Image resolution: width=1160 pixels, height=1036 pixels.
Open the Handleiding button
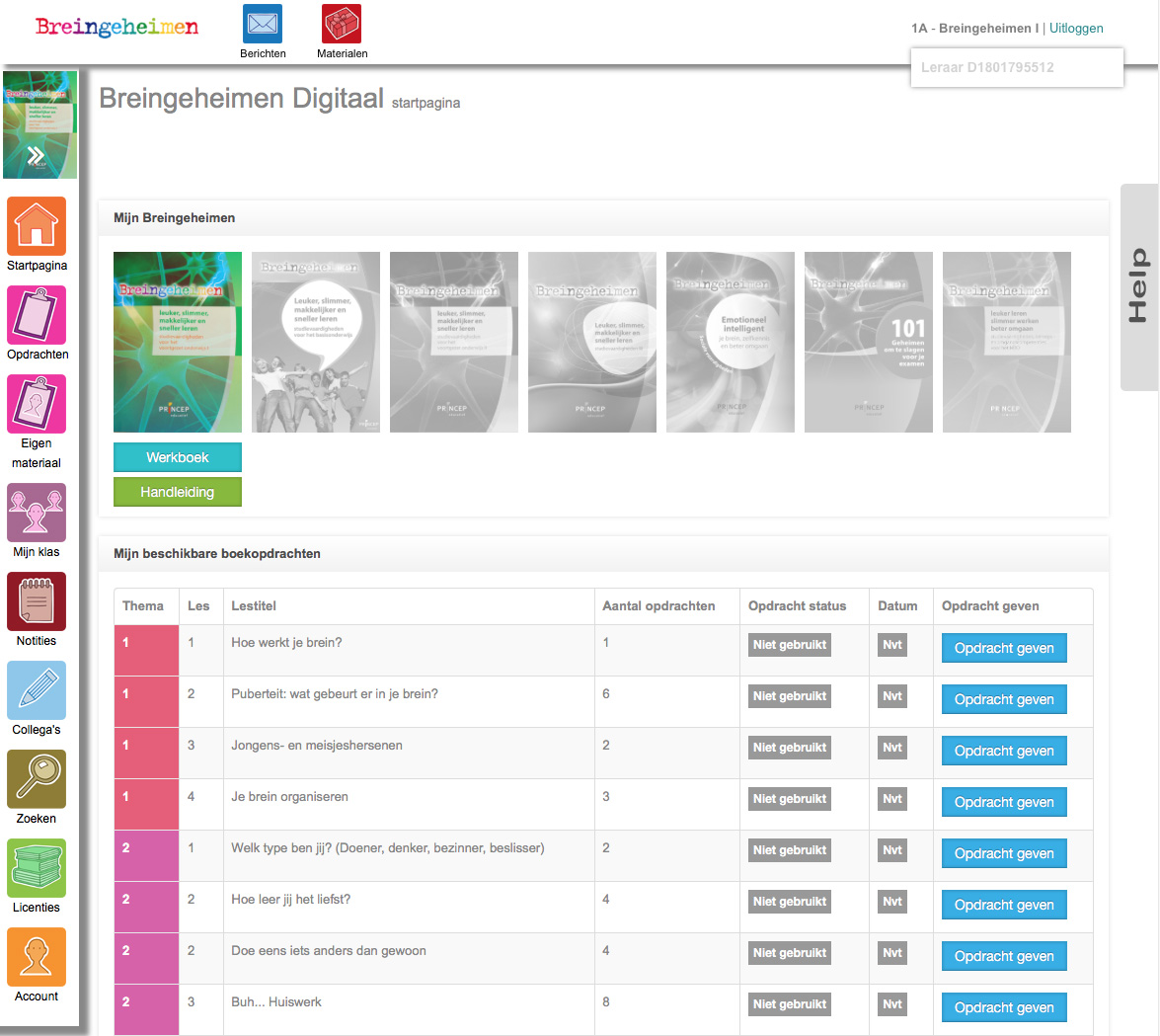(178, 492)
